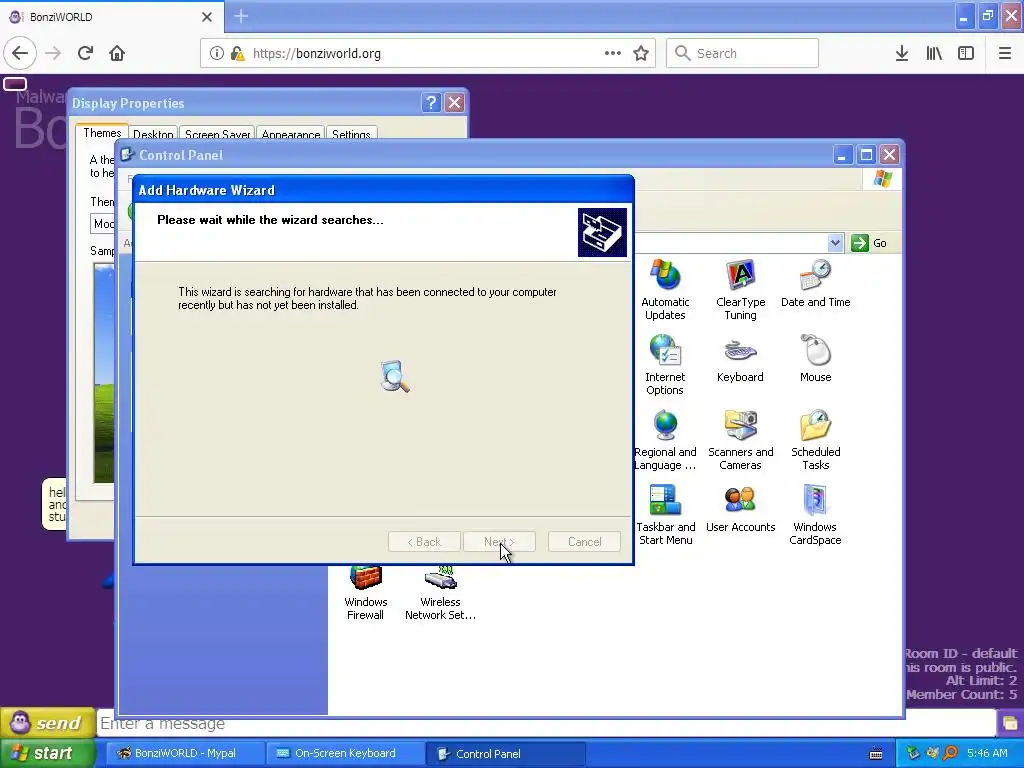The width and height of the screenshot is (1024, 768).
Task: Open Wireless Network Setup wizard icon
Action: coord(440,593)
